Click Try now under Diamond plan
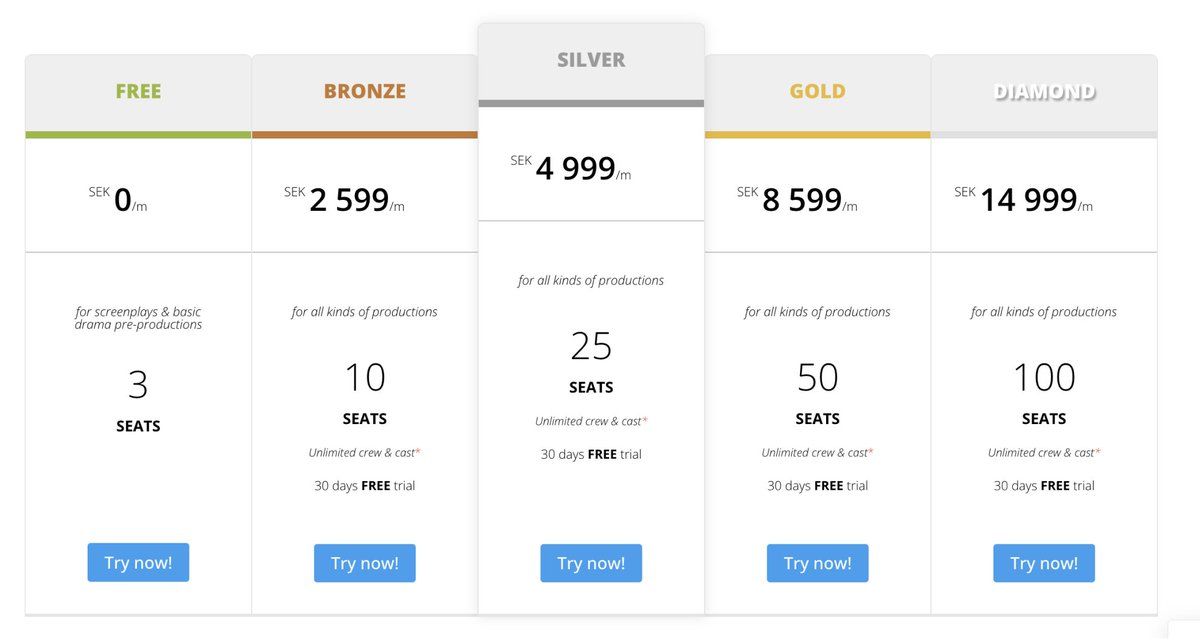The image size is (1200, 644). (1043, 563)
